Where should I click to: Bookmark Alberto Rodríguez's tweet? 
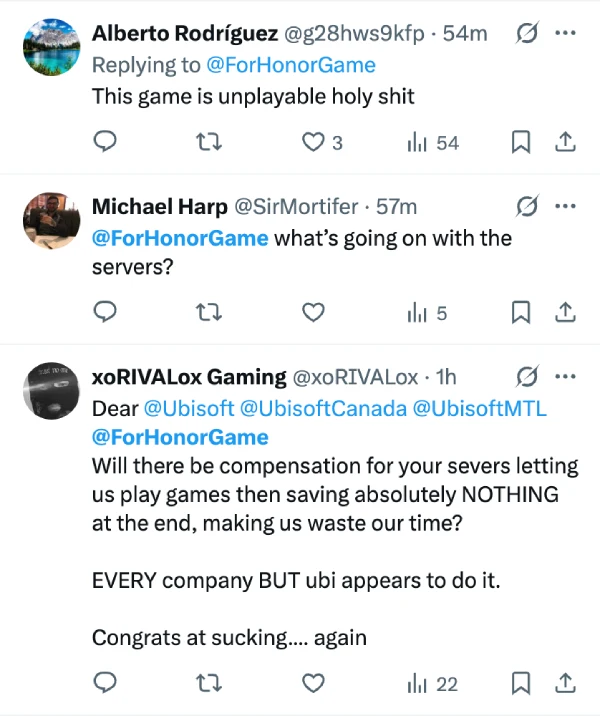(x=520, y=143)
